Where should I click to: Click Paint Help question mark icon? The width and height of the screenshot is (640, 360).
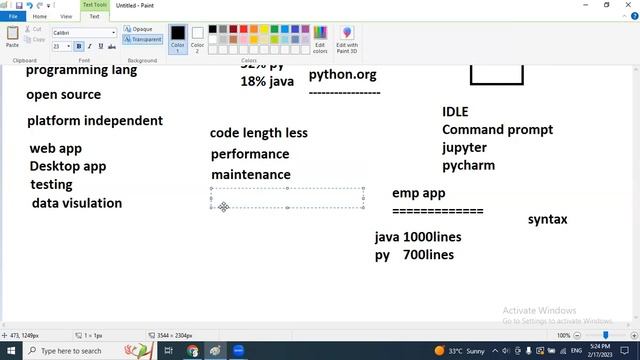point(634,16)
